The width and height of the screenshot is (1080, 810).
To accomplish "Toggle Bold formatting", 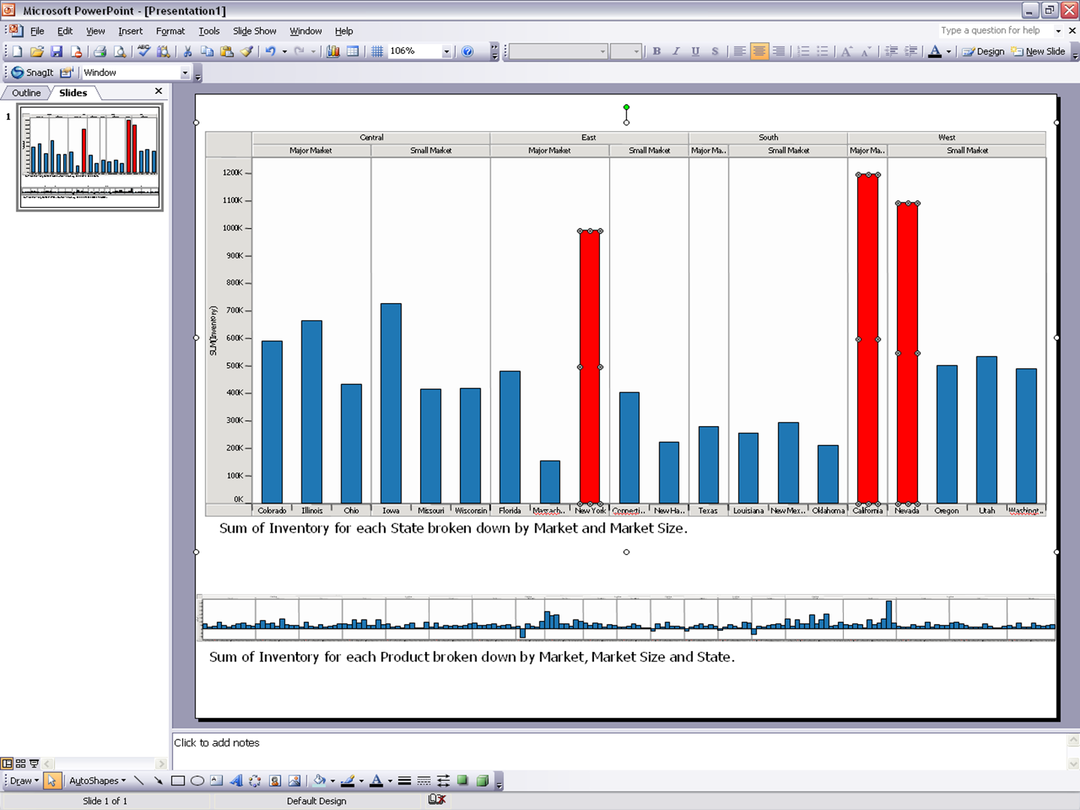I will 656,51.
